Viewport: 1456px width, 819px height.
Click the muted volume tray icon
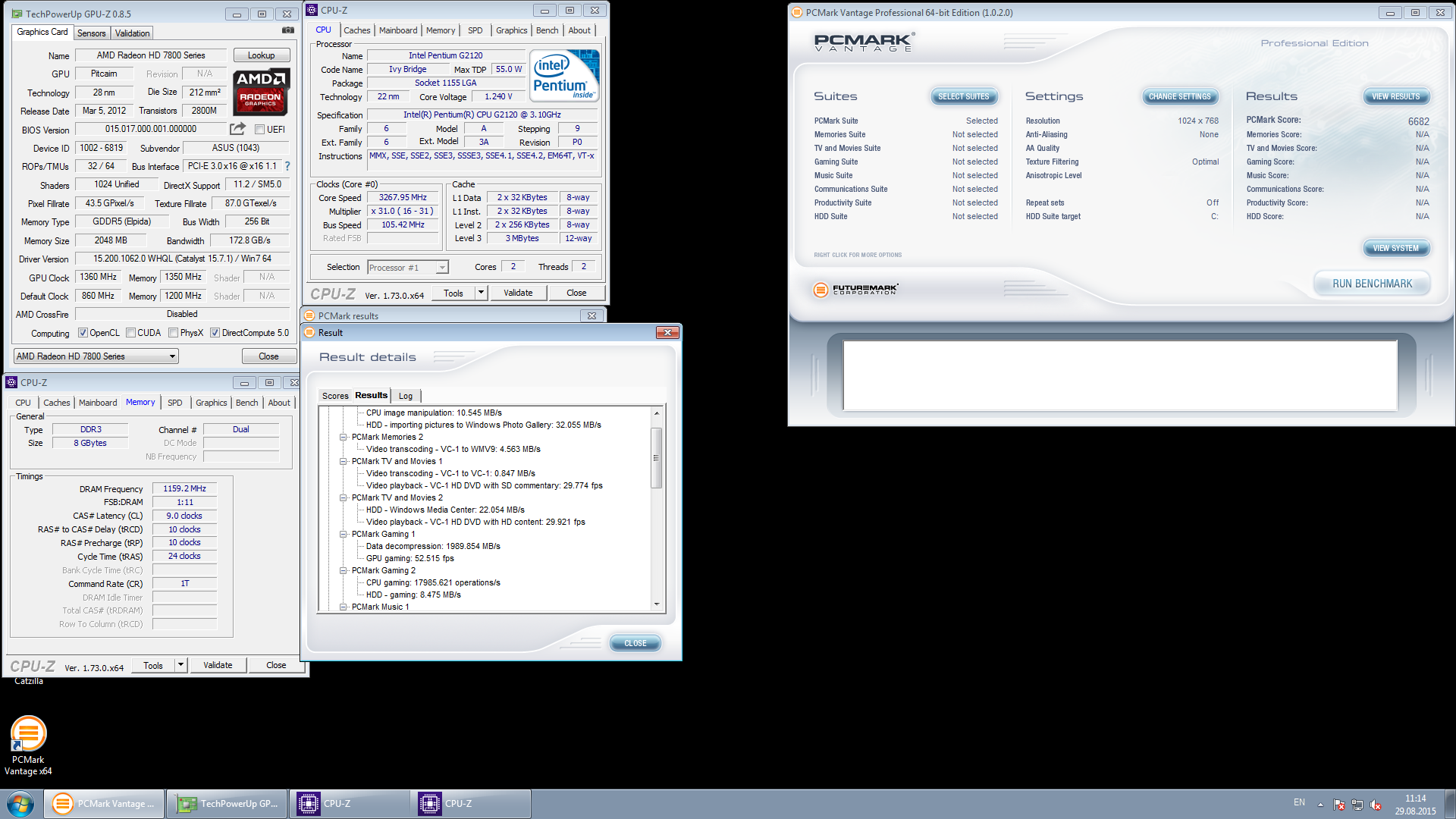tap(1376, 805)
